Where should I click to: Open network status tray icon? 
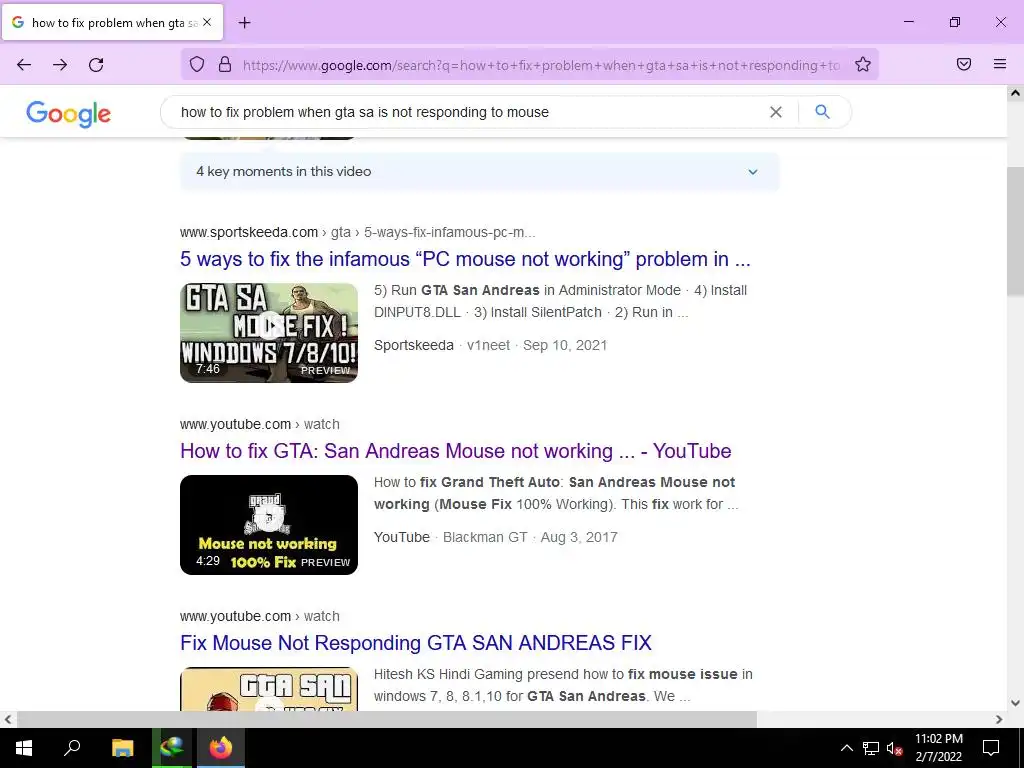tap(871, 748)
